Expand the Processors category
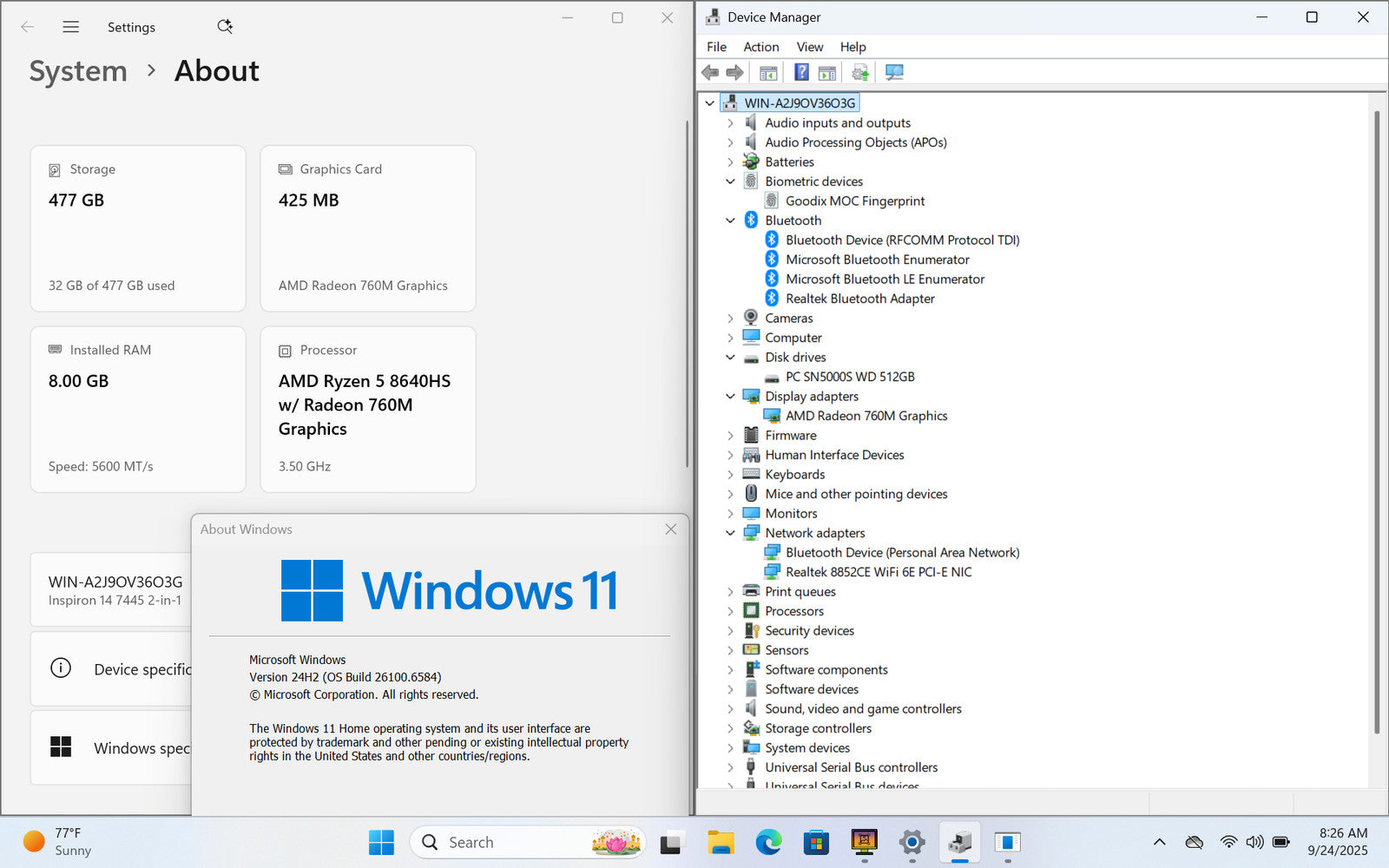Screen dimensions: 1389x868 (x=730, y=611)
